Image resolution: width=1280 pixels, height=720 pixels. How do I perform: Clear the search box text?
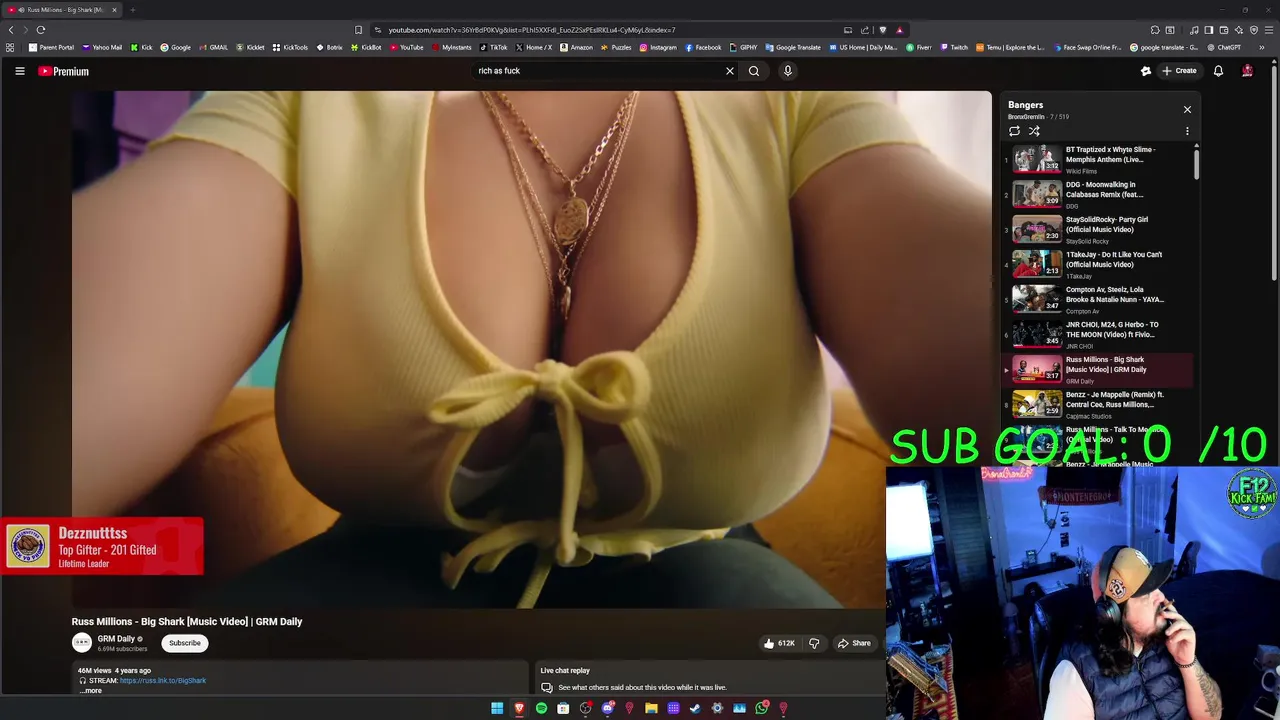[730, 71]
